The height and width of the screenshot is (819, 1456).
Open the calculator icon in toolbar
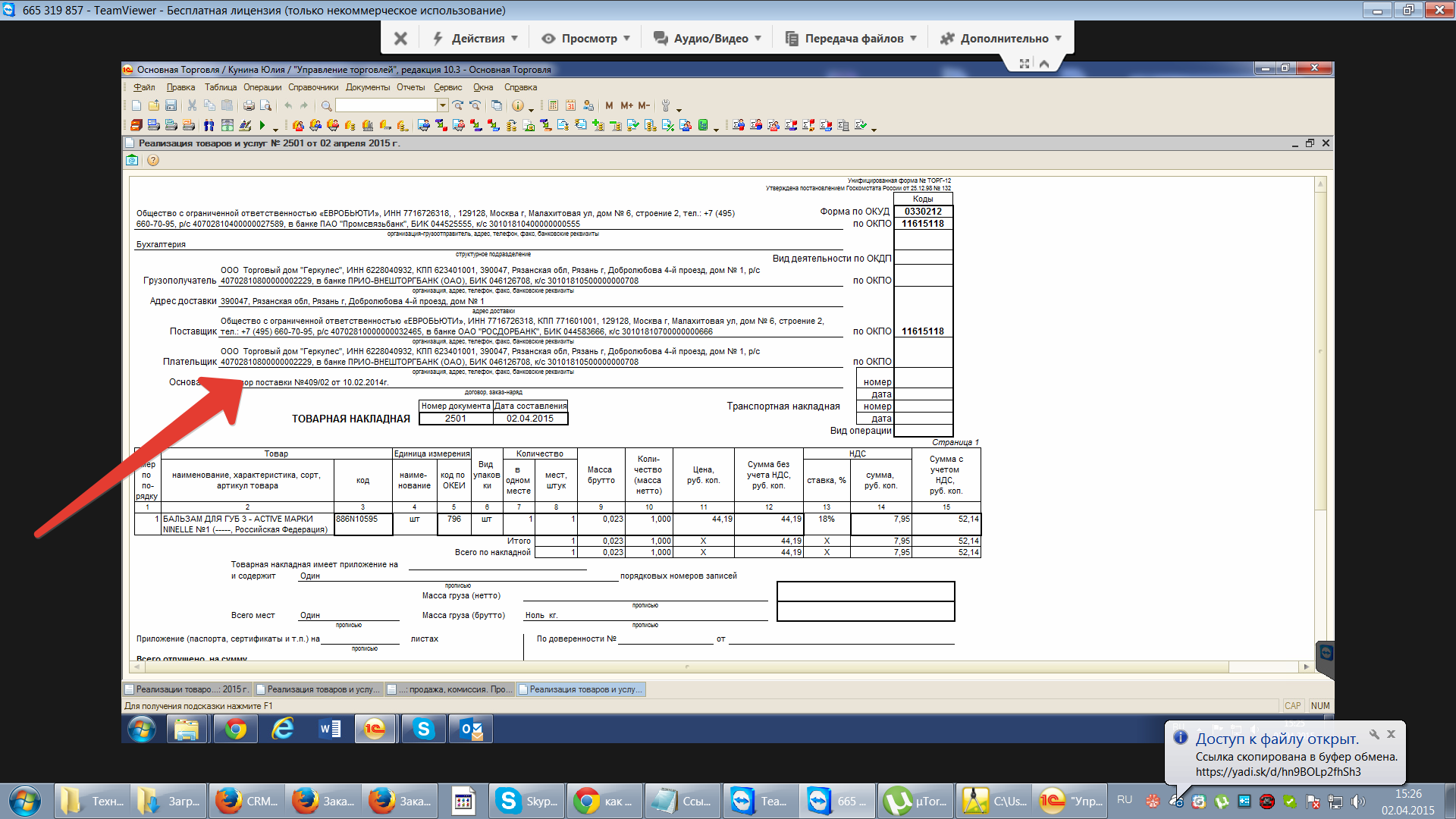click(553, 105)
